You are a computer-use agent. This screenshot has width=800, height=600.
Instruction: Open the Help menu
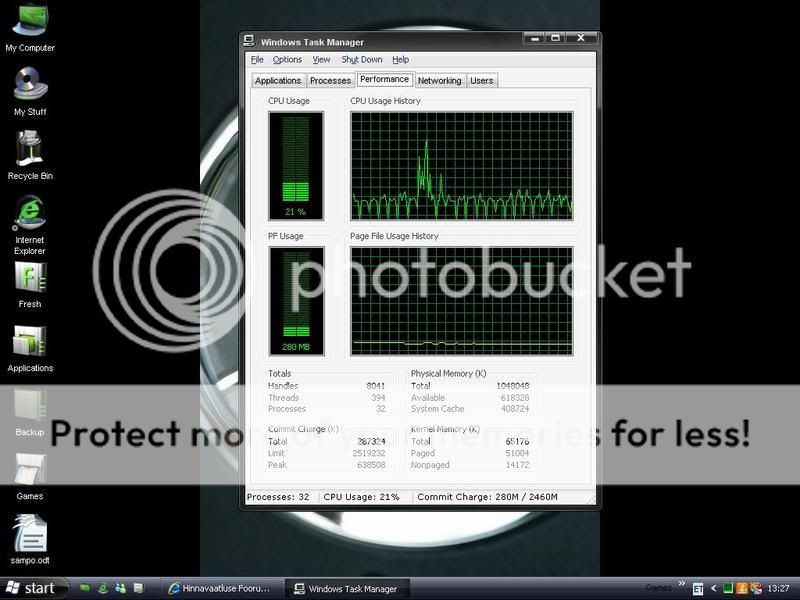(x=401, y=60)
